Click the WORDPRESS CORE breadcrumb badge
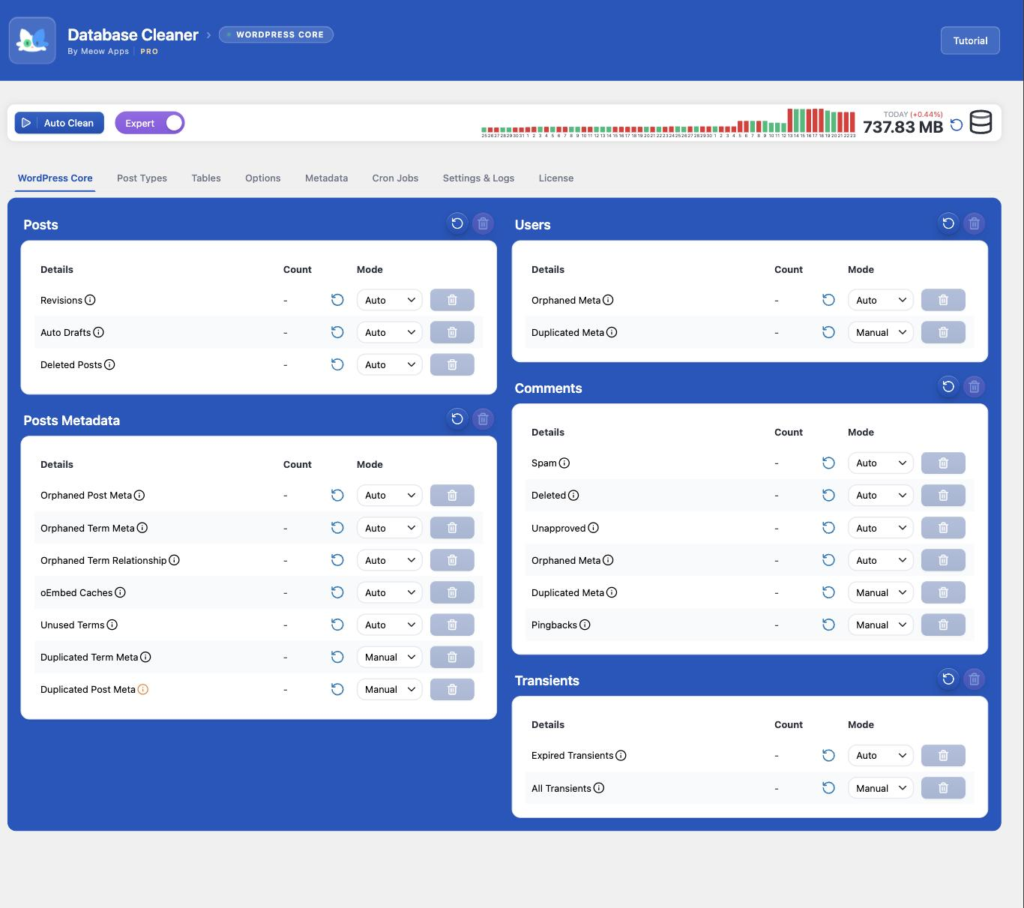Image resolution: width=1024 pixels, height=908 pixels. [x=276, y=35]
